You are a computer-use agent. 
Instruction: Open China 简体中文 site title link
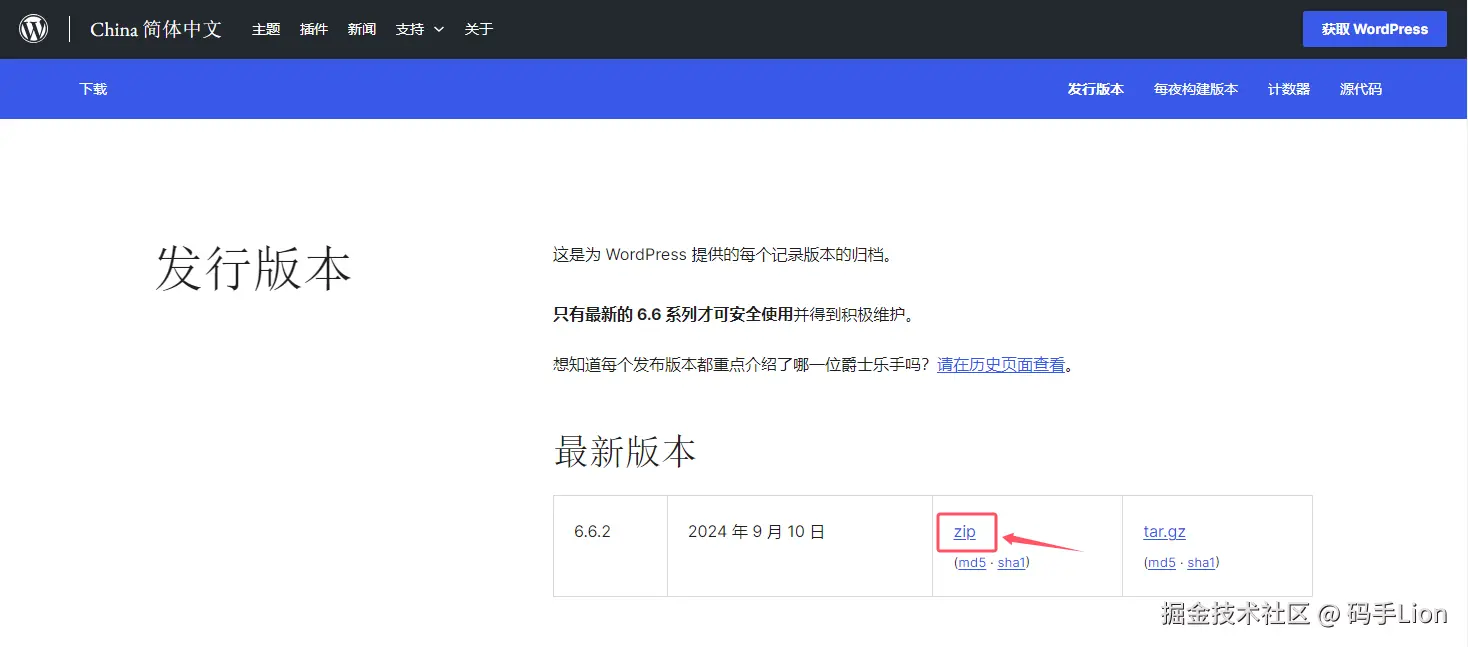click(156, 29)
